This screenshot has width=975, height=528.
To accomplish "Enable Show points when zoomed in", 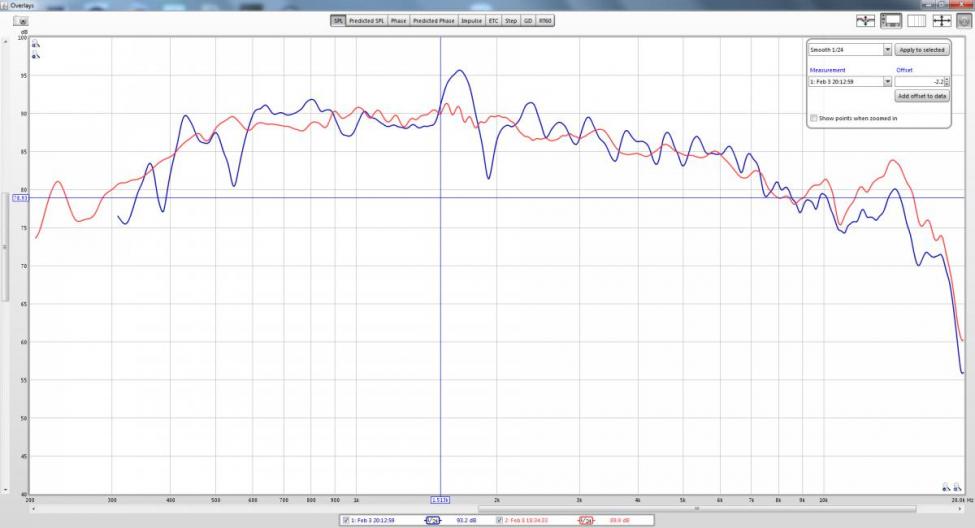I will 813,118.
